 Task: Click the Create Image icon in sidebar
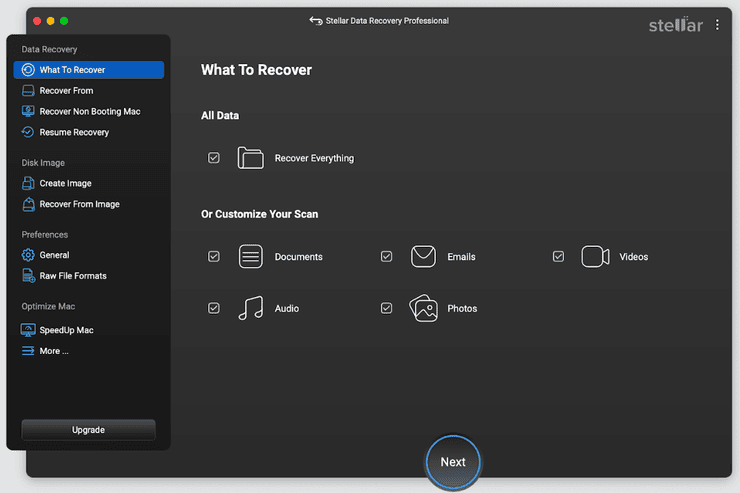pyautogui.click(x=28, y=183)
